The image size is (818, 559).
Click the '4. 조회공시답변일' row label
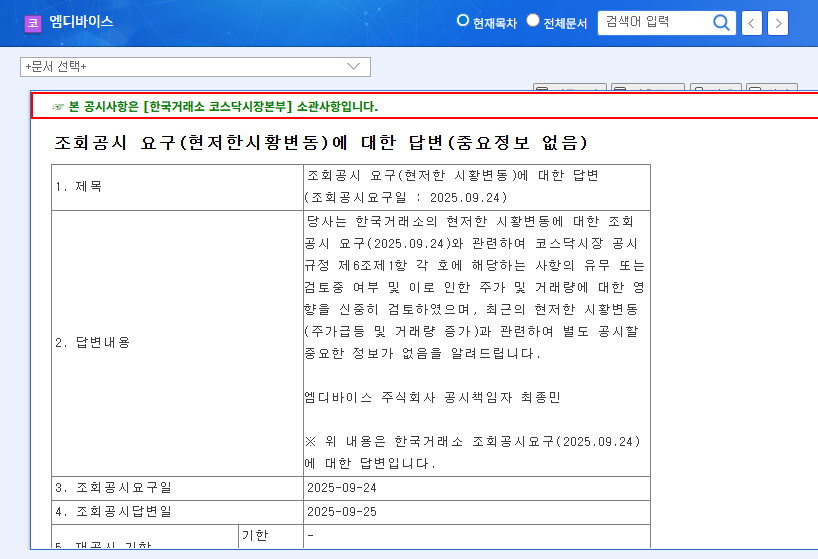[113, 512]
